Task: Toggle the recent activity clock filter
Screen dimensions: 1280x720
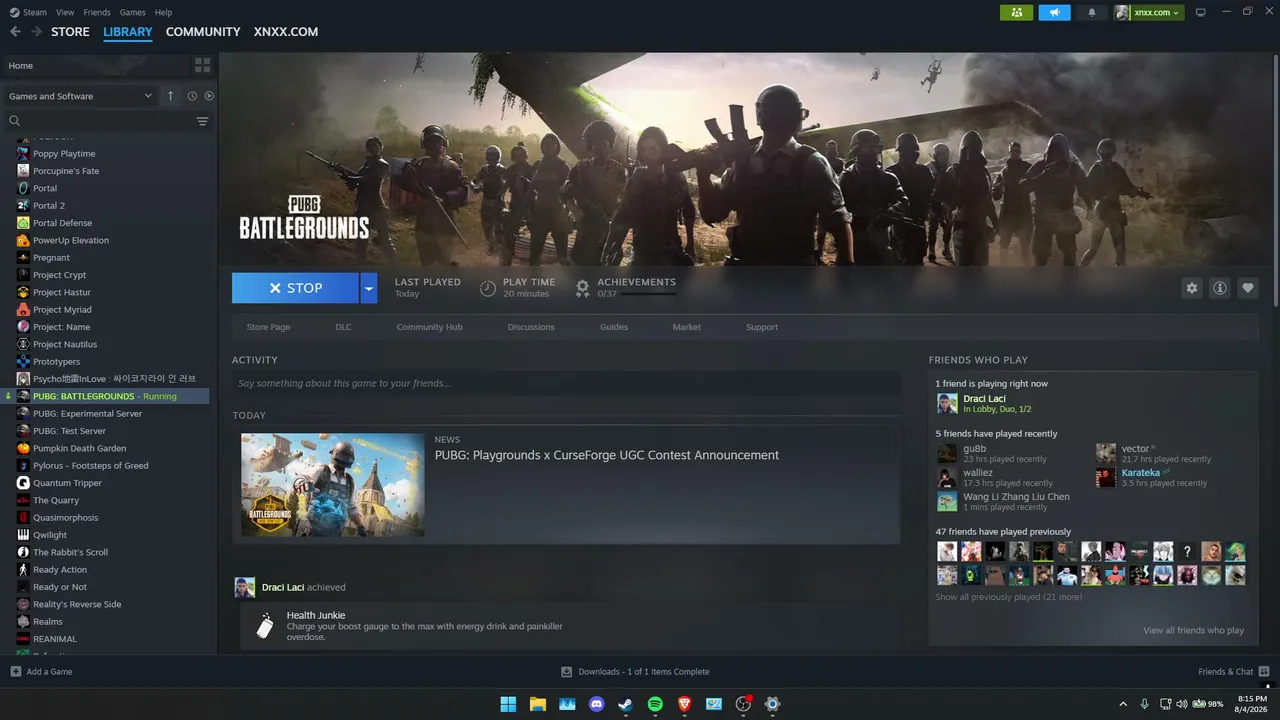Action: coord(192,96)
